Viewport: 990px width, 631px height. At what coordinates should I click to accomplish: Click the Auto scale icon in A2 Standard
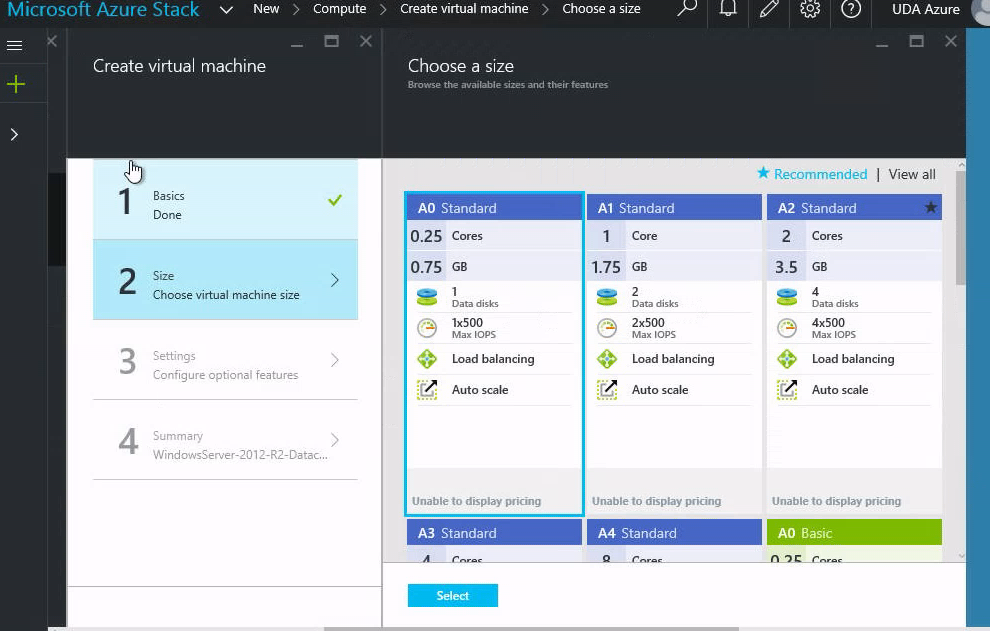787,390
